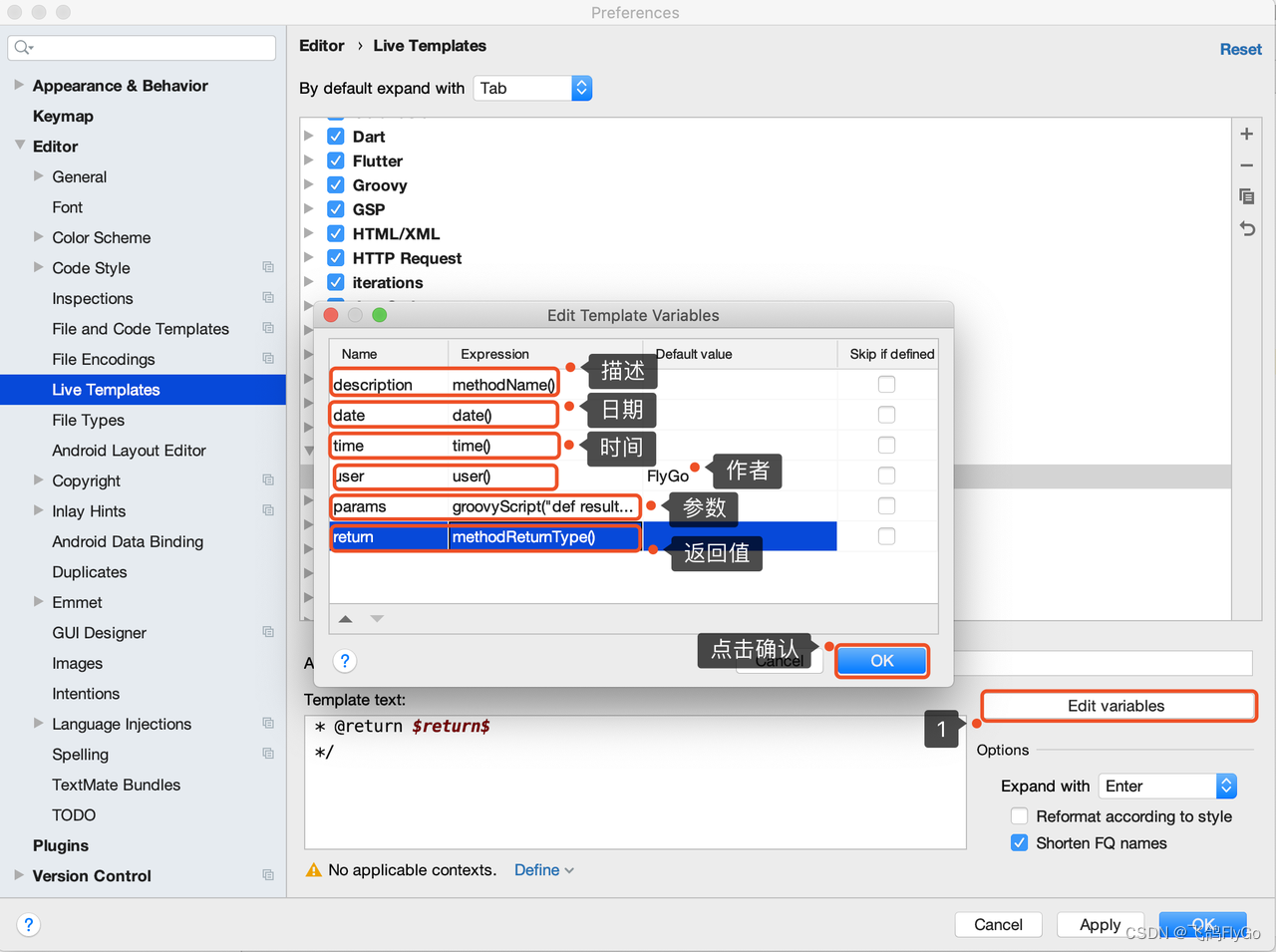Apply the preference changes
Image resolution: width=1276 pixels, height=952 pixels.
tap(1100, 924)
